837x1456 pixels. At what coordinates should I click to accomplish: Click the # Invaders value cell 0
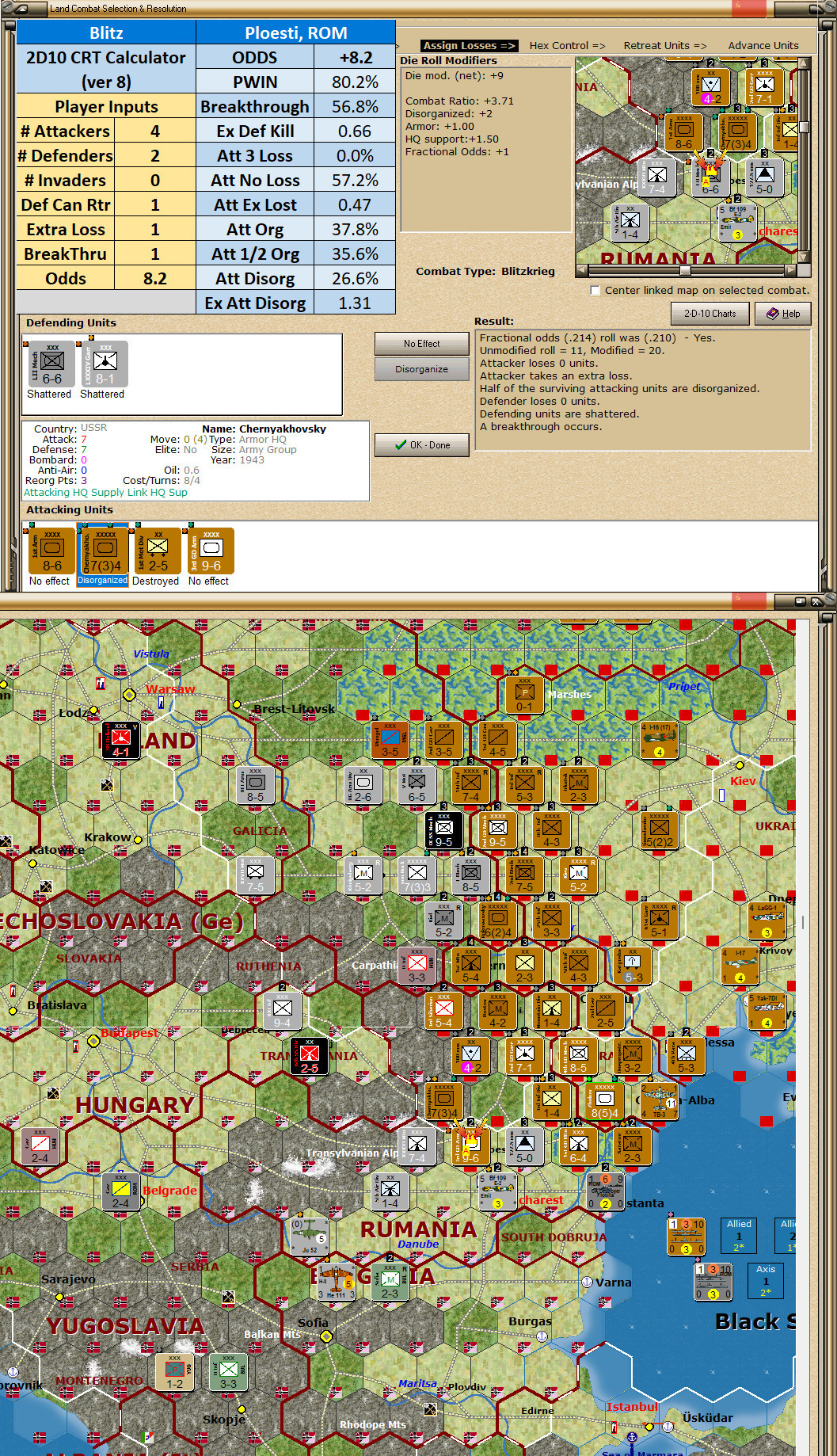pyautogui.click(x=155, y=180)
